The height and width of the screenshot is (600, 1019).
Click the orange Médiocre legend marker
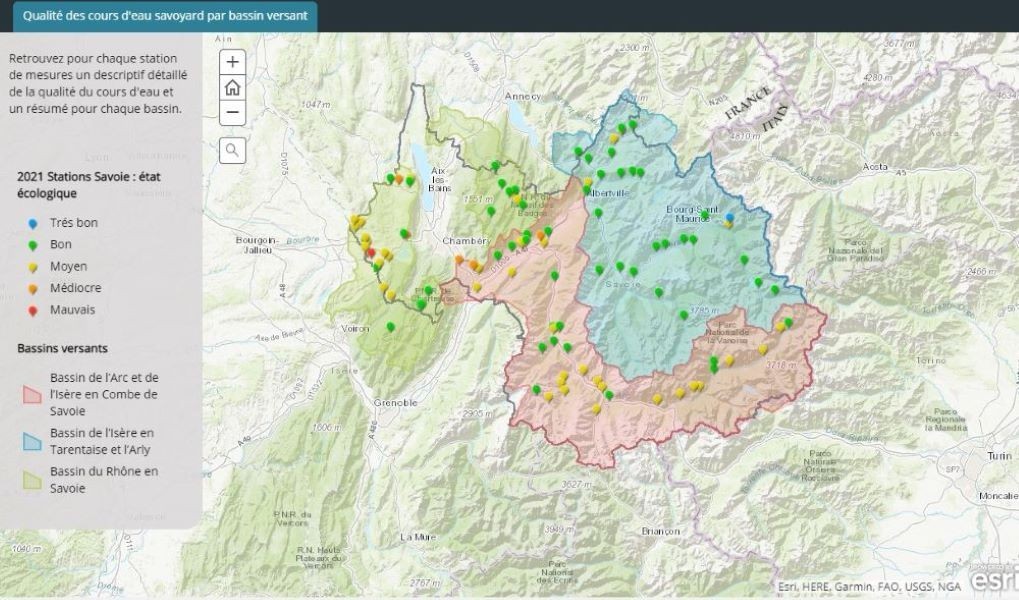[33, 289]
